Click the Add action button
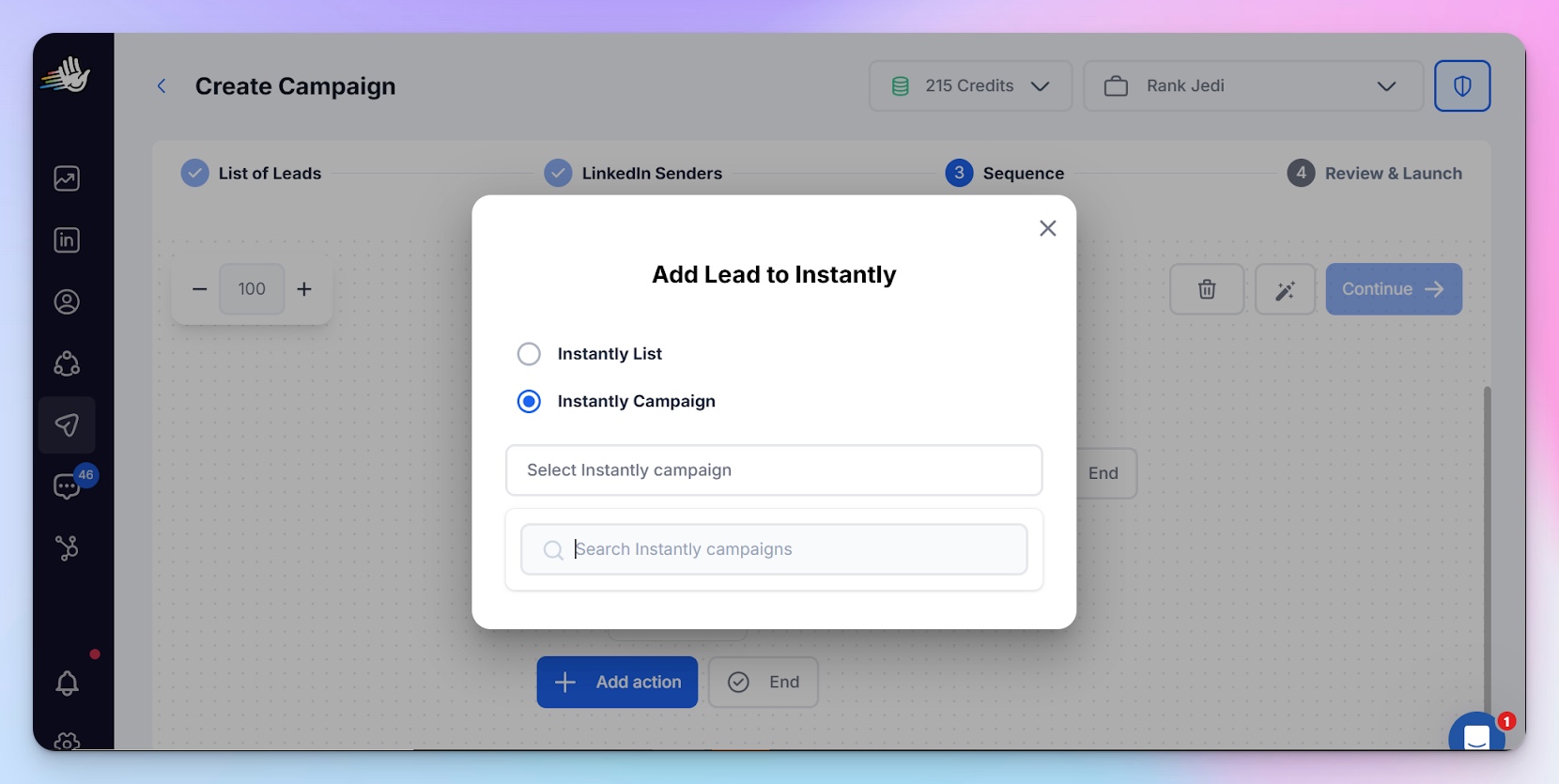 pos(617,683)
